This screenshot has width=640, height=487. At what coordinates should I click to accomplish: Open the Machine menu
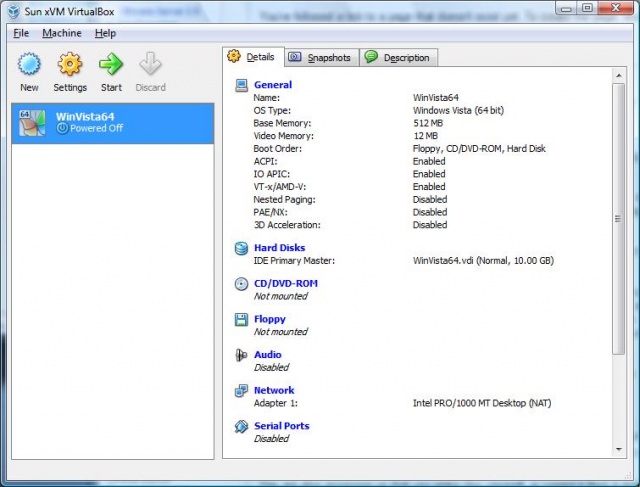click(x=62, y=33)
